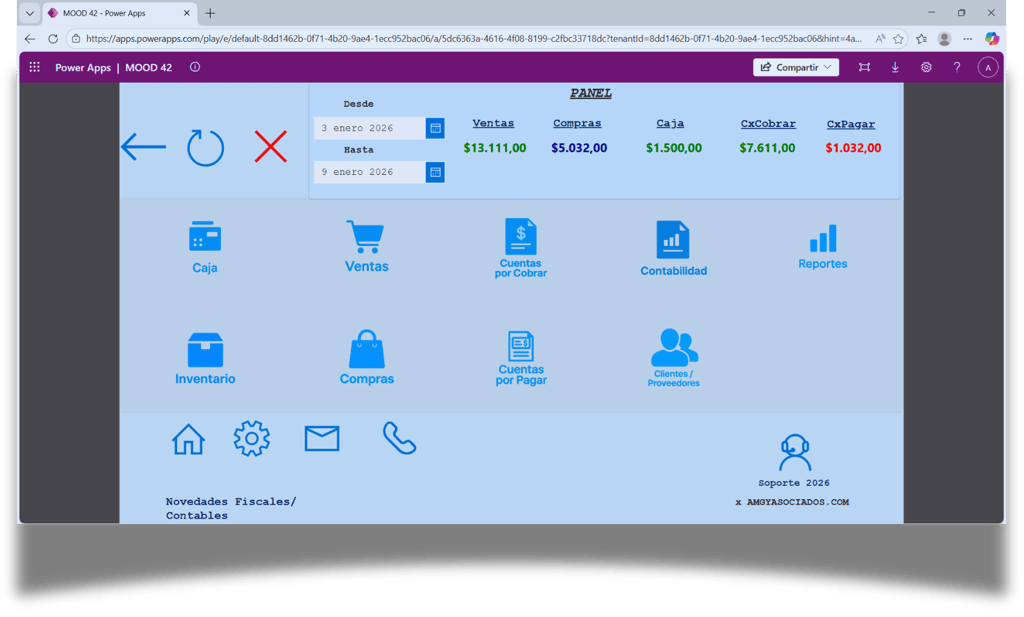Viewport: 1024px width, 617px height.
Task: Open Cuentas por Cobrar module
Action: pos(520,248)
